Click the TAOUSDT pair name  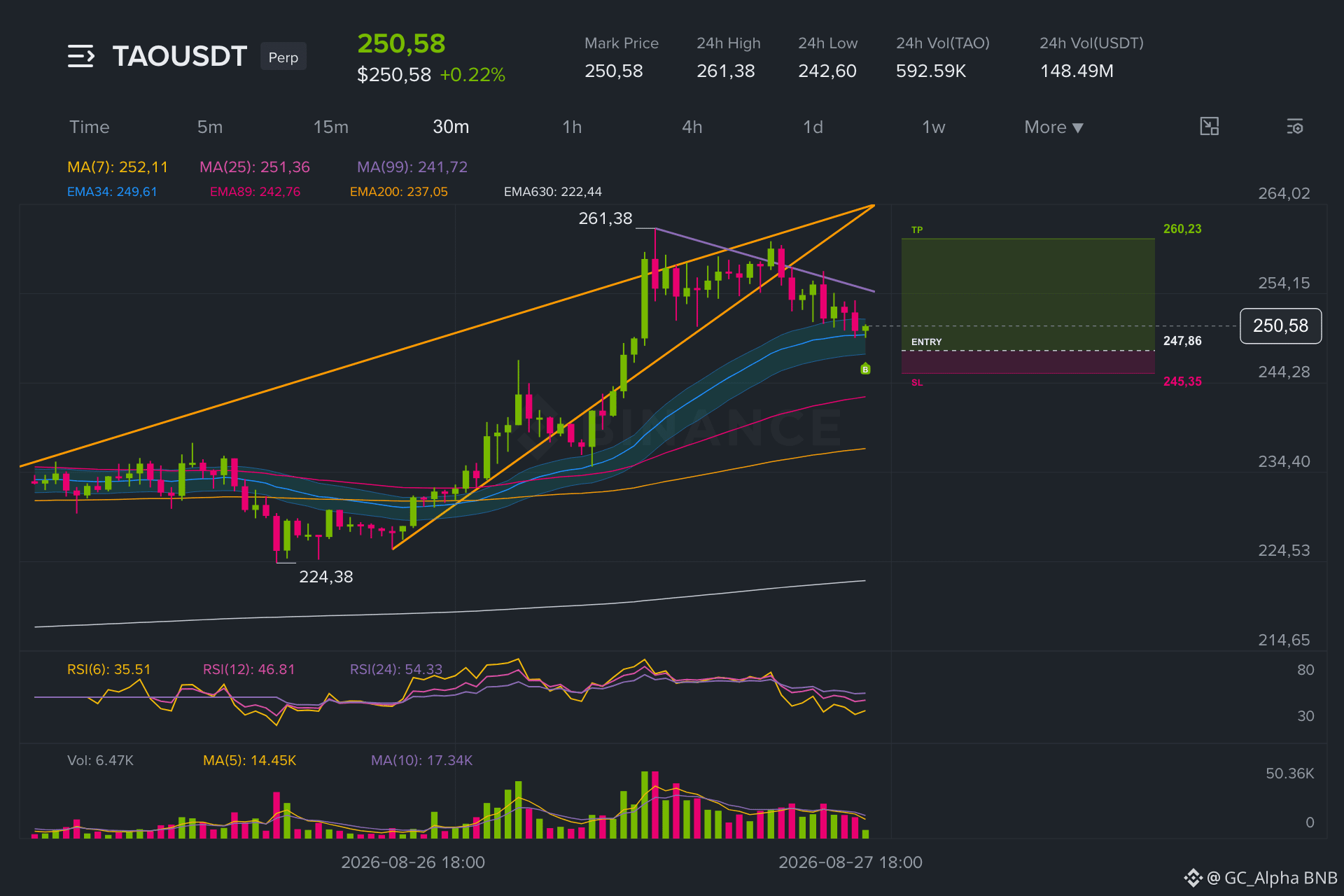pyautogui.click(x=180, y=56)
